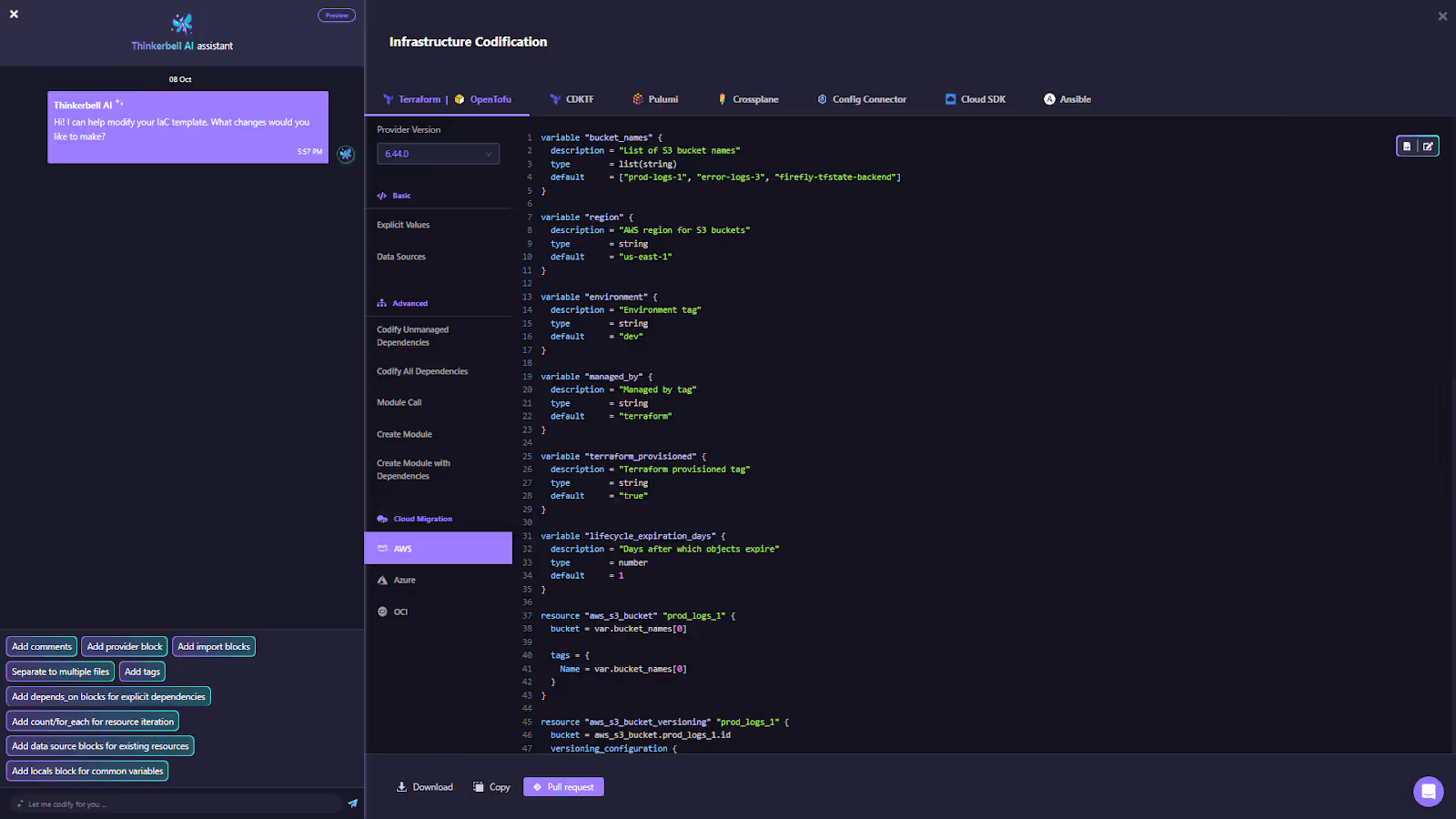The width and height of the screenshot is (1456, 819).
Task: Switch to the Terraform tab
Action: pyautogui.click(x=411, y=99)
